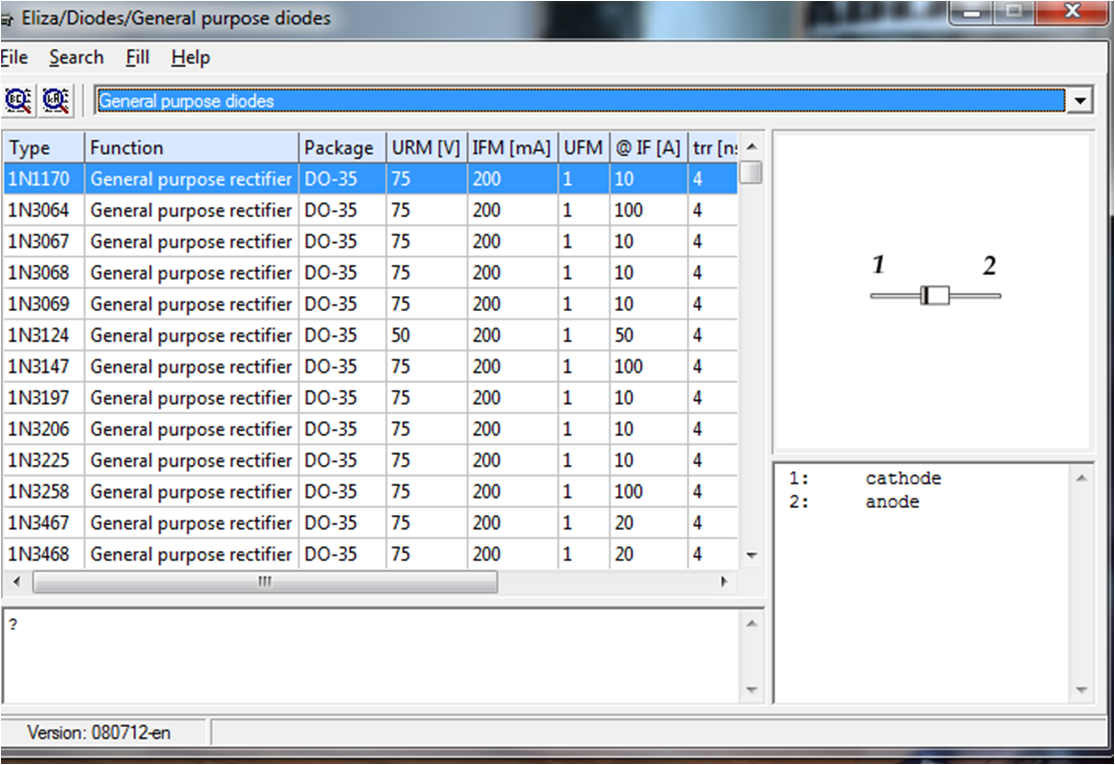
Task: Select the 1N3068 diode row
Action: pyautogui.click(x=370, y=273)
